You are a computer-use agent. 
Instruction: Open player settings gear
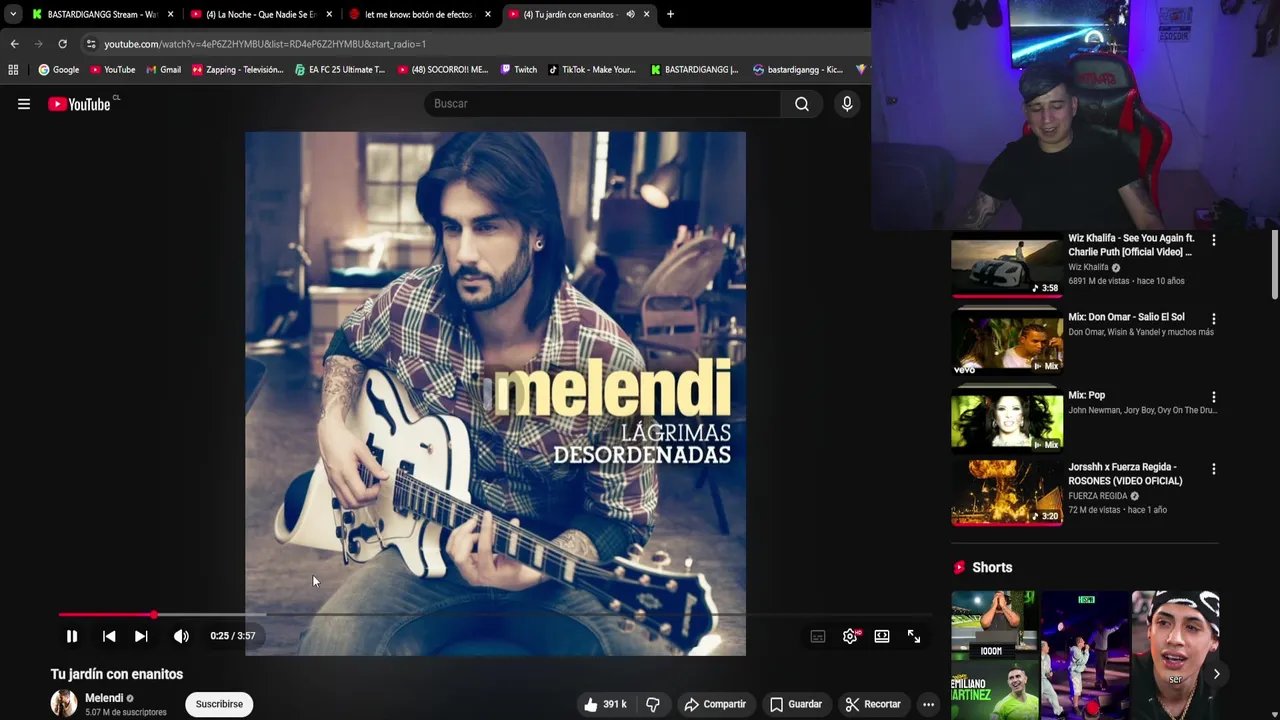[x=850, y=636]
